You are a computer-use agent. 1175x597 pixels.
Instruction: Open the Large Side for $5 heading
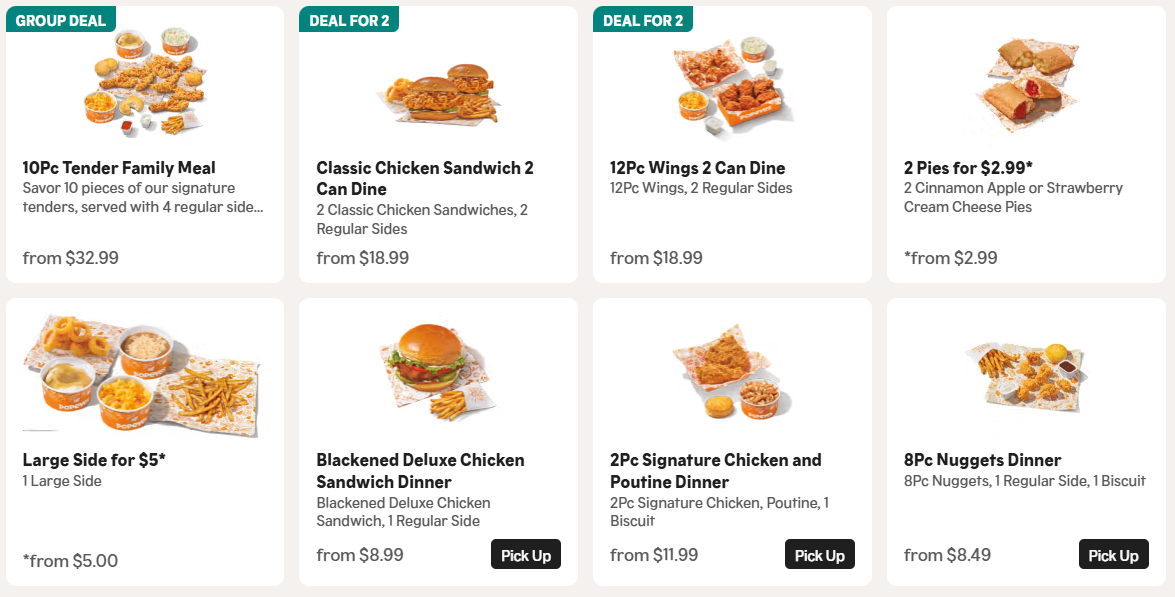tap(94, 460)
